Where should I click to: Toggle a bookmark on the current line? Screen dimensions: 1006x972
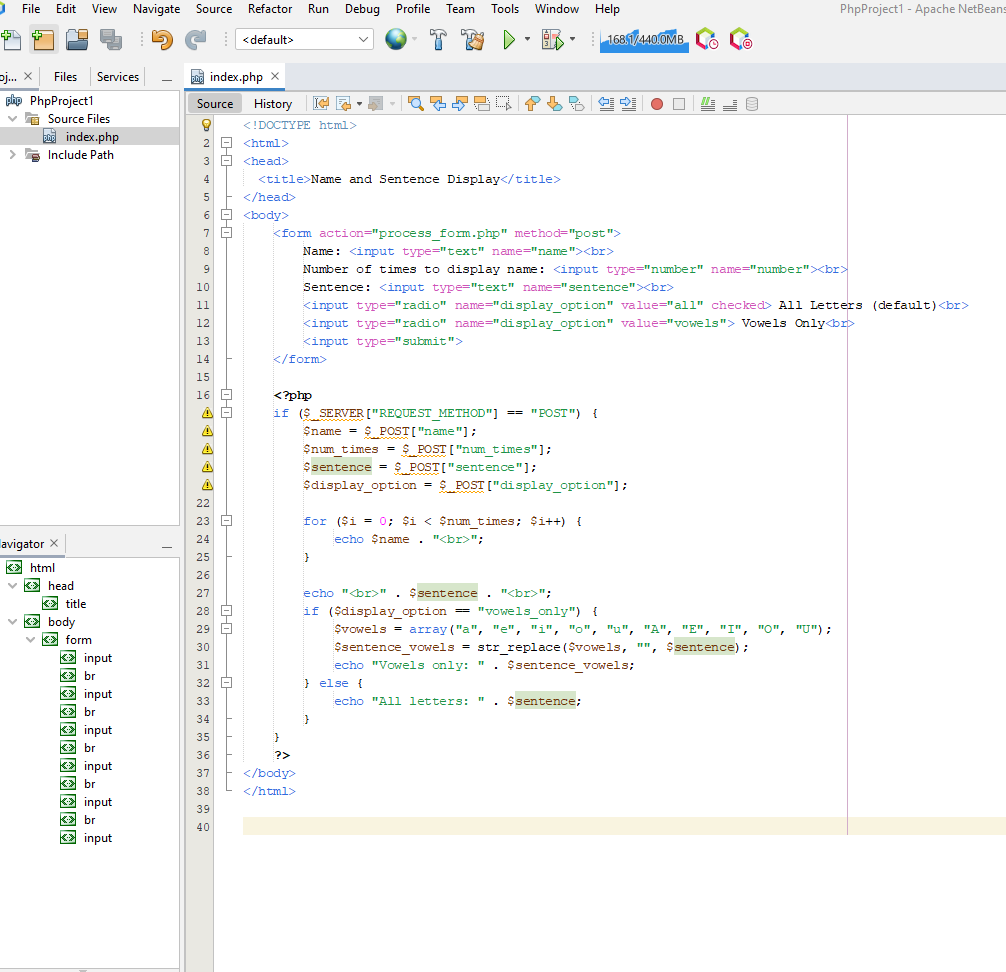576,103
